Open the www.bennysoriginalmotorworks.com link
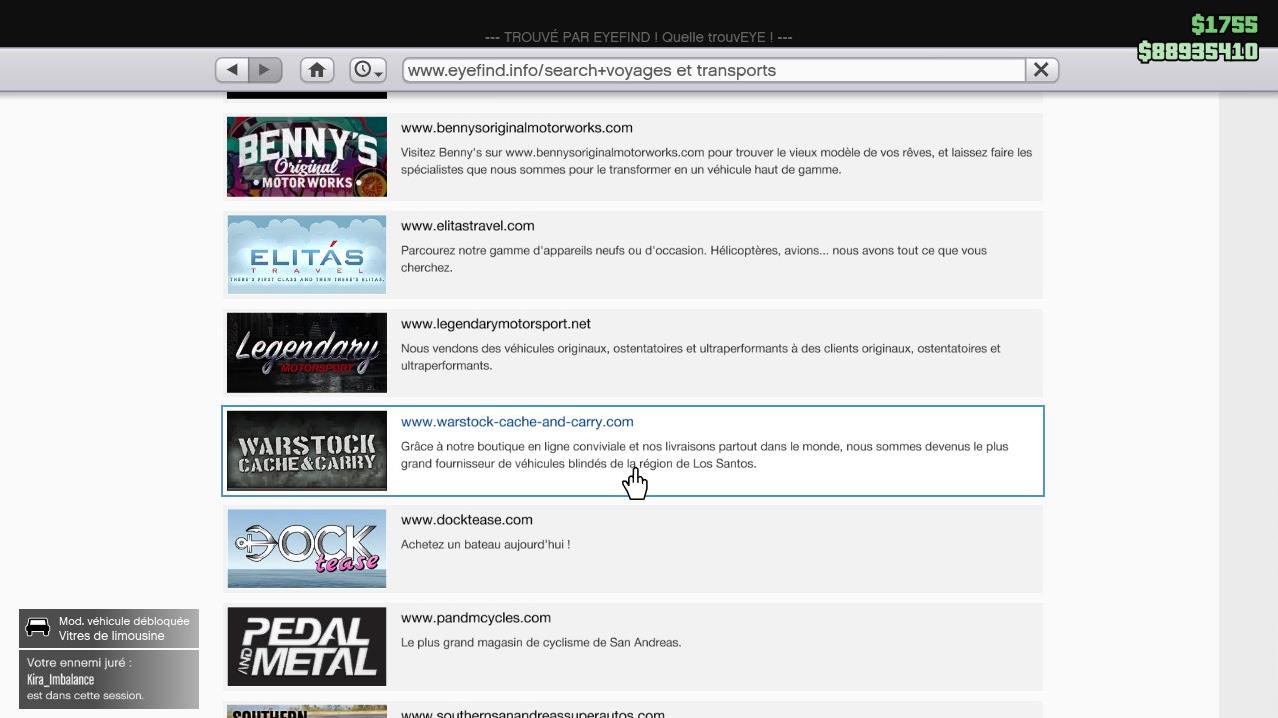1278x718 pixels. click(516, 128)
